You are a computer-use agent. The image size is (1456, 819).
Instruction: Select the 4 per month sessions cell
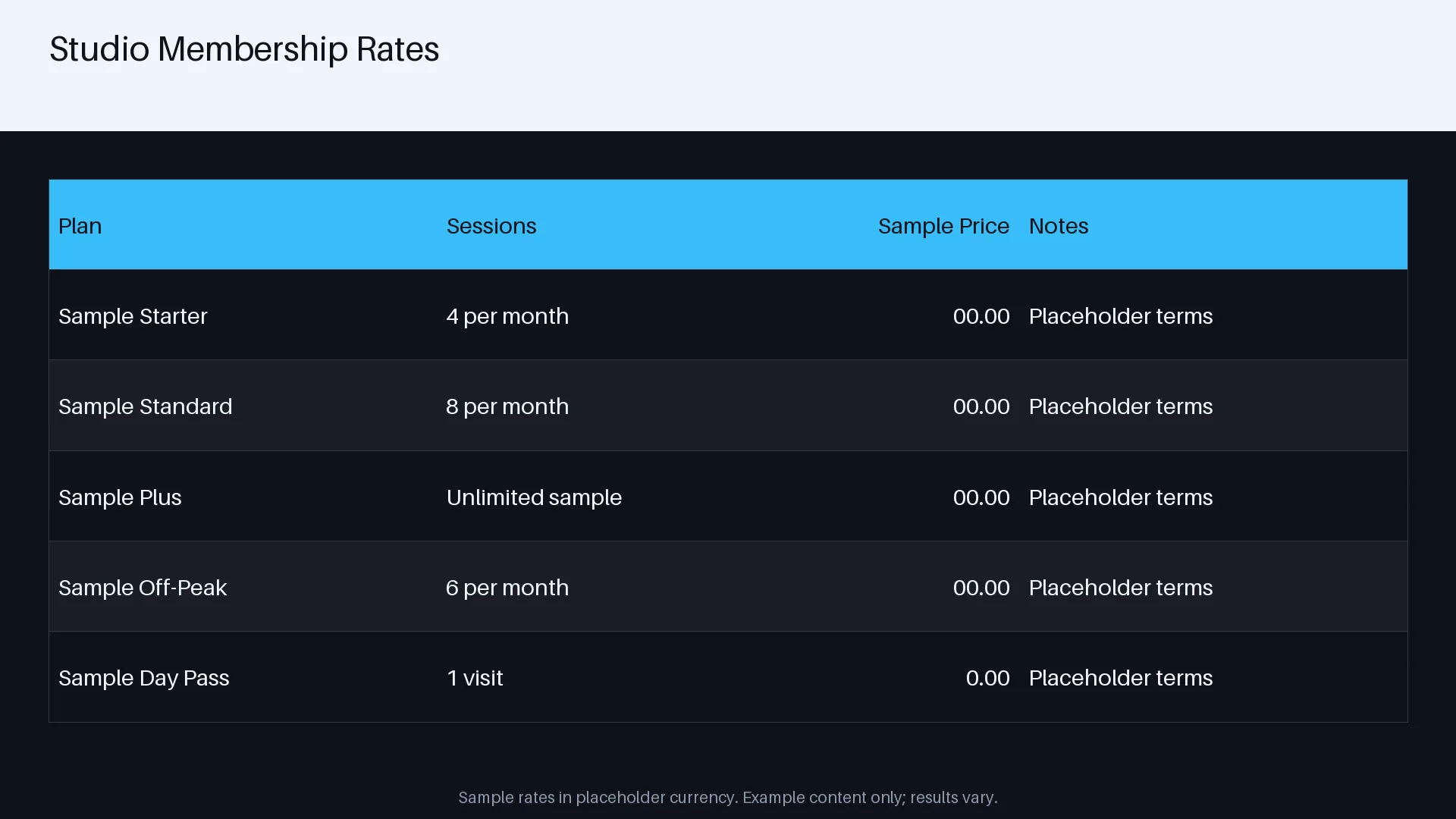507,316
